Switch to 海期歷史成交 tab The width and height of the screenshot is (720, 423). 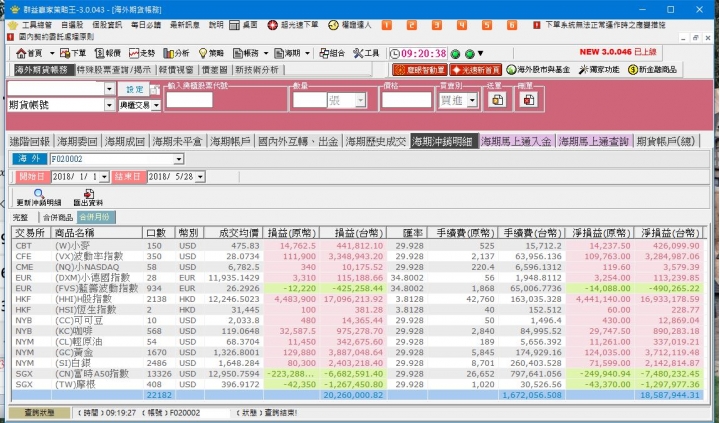tap(376, 141)
